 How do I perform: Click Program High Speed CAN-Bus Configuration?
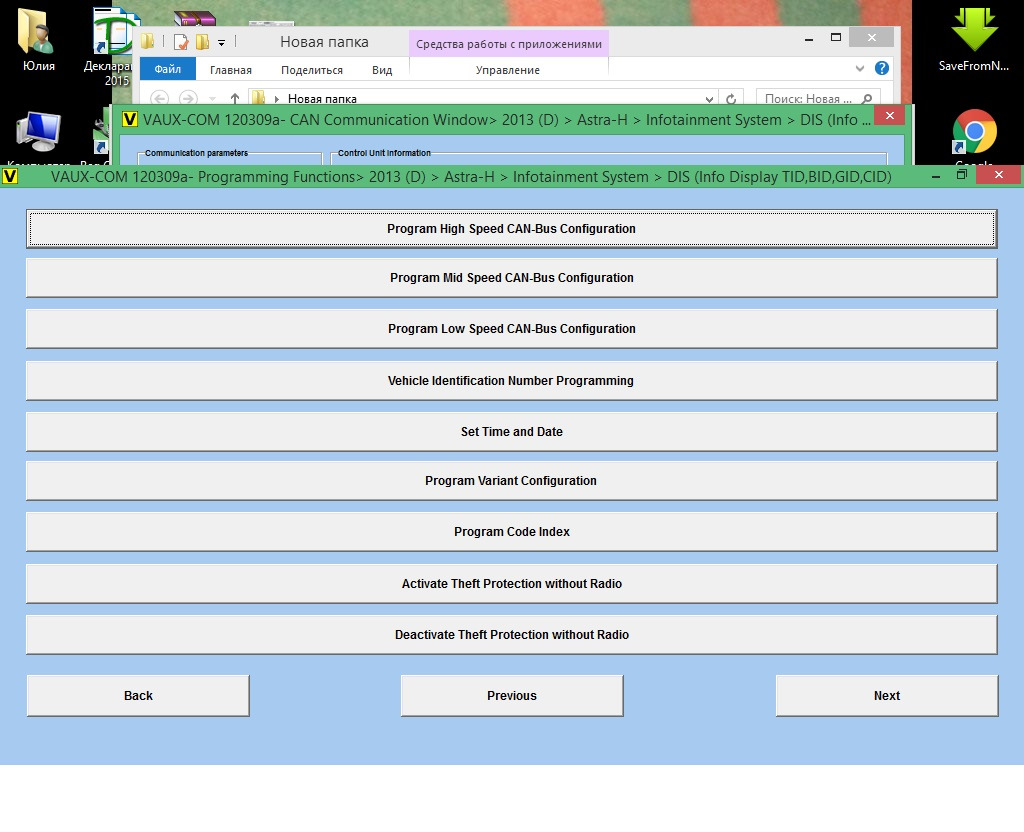(511, 229)
